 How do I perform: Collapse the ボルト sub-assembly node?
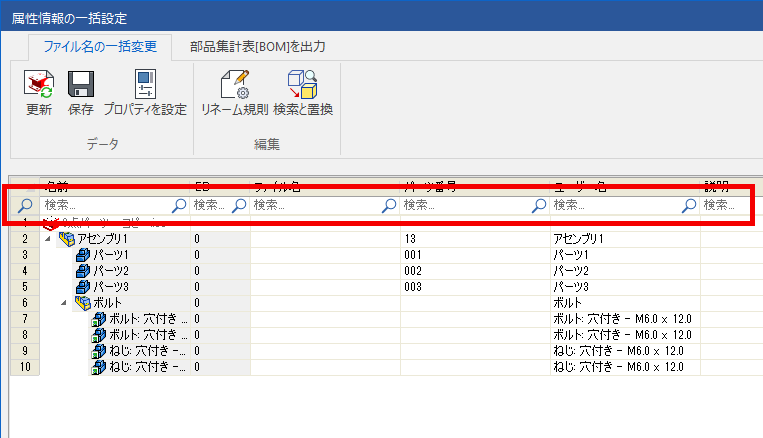pos(64,303)
